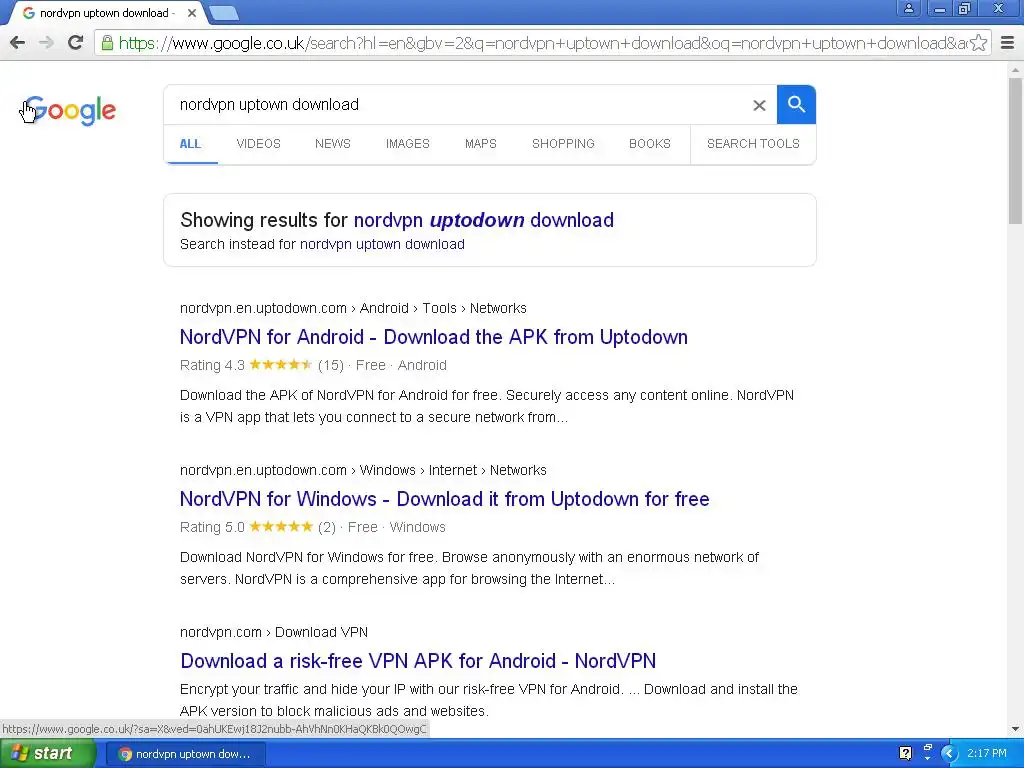
Task: Click the blue magnifier search button
Action: 796,104
